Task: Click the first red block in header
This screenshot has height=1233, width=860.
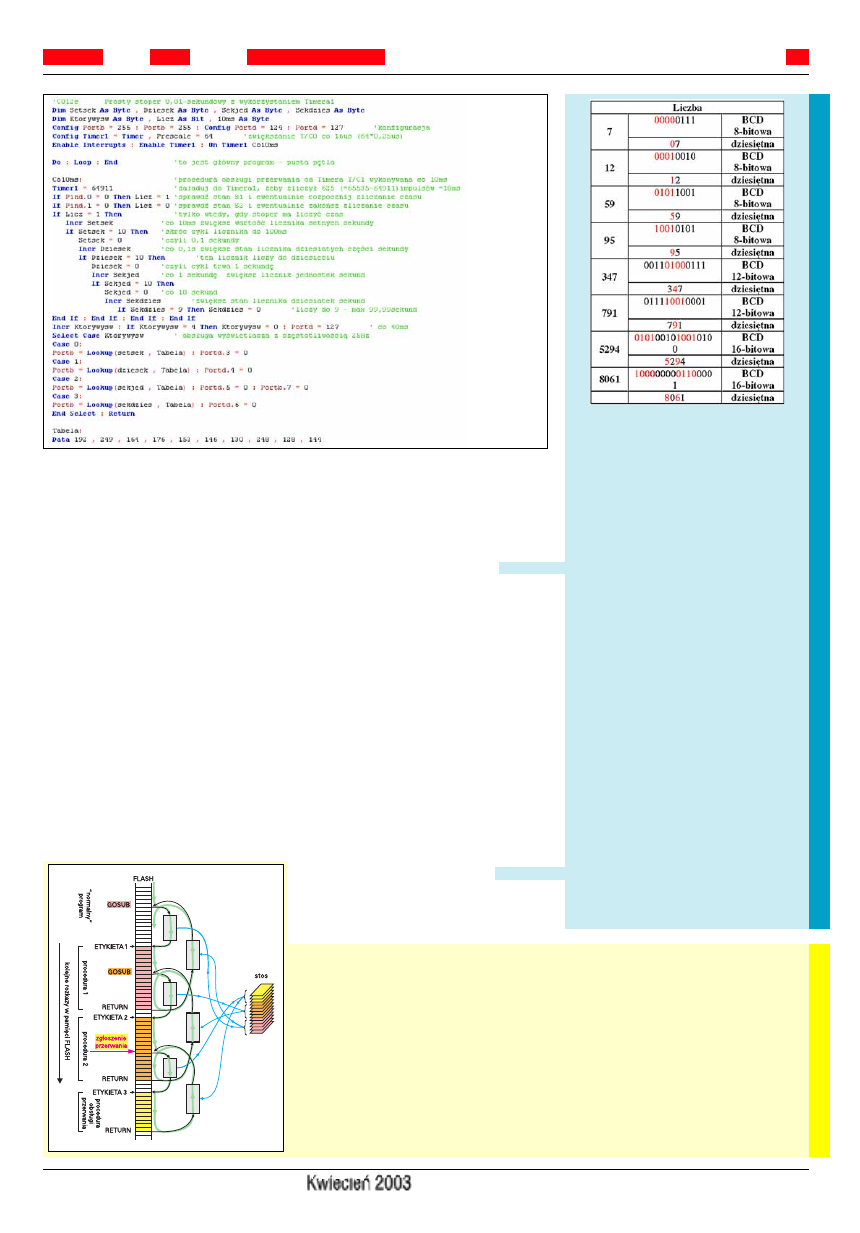Action: pos(72,56)
